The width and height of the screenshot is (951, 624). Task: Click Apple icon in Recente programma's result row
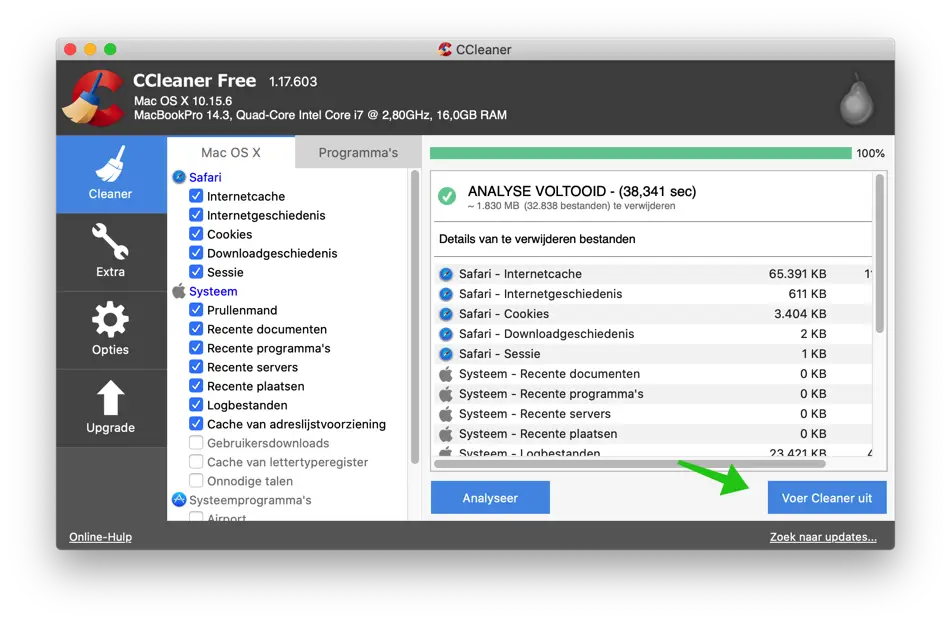(x=446, y=394)
